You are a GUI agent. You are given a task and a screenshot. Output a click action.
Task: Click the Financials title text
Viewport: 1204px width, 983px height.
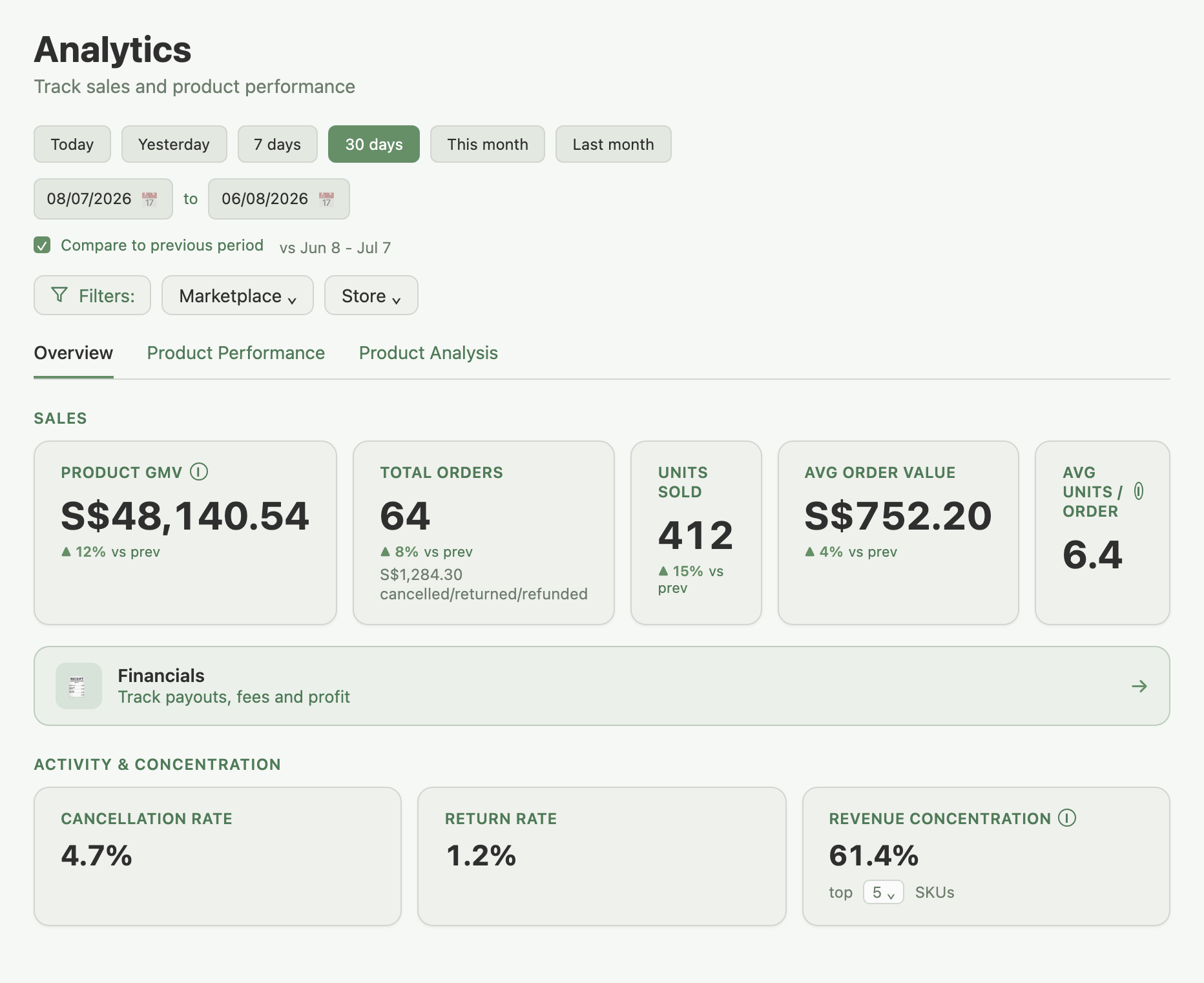point(161,676)
